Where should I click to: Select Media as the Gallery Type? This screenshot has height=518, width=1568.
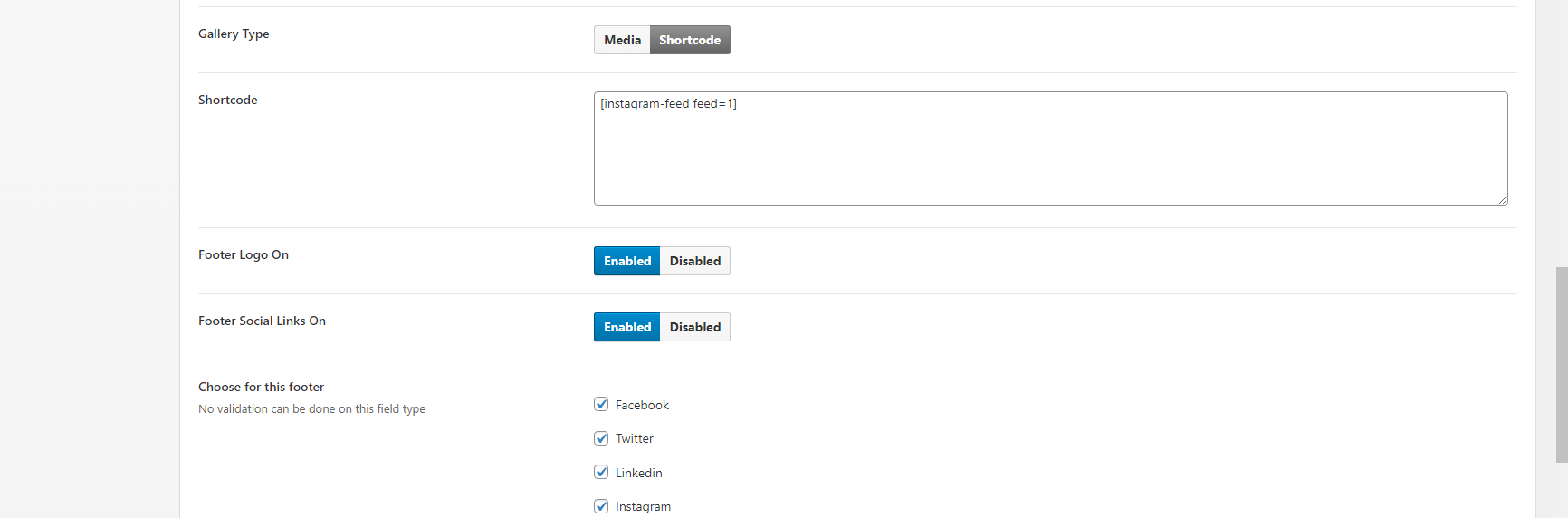click(x=622, y=40)
